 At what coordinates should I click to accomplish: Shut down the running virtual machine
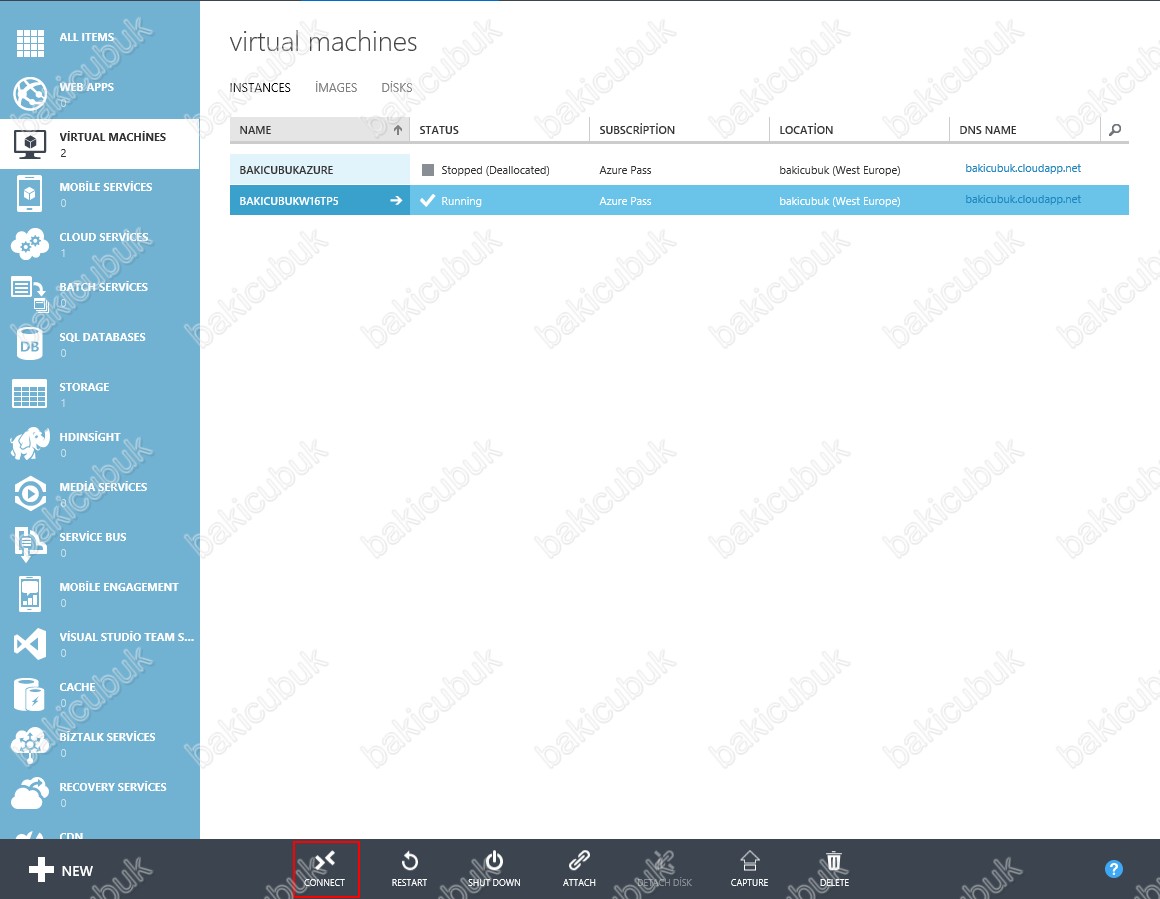pyautogui.click(x=494, y=868)
